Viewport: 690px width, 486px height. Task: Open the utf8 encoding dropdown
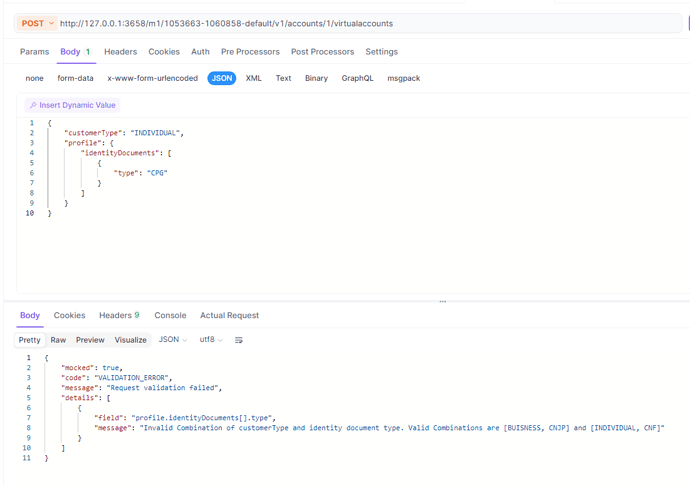211,340
